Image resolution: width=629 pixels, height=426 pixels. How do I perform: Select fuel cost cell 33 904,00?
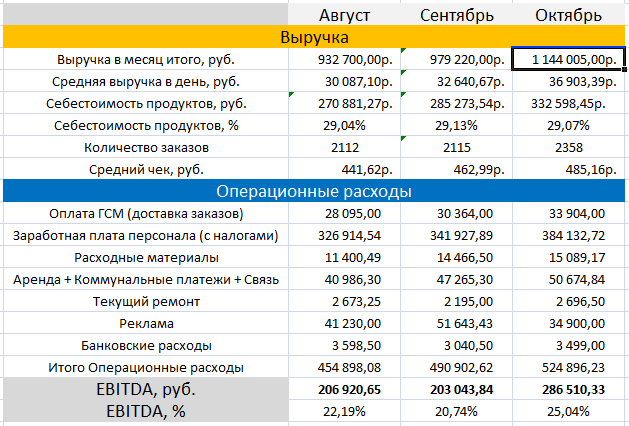[568, 213]
